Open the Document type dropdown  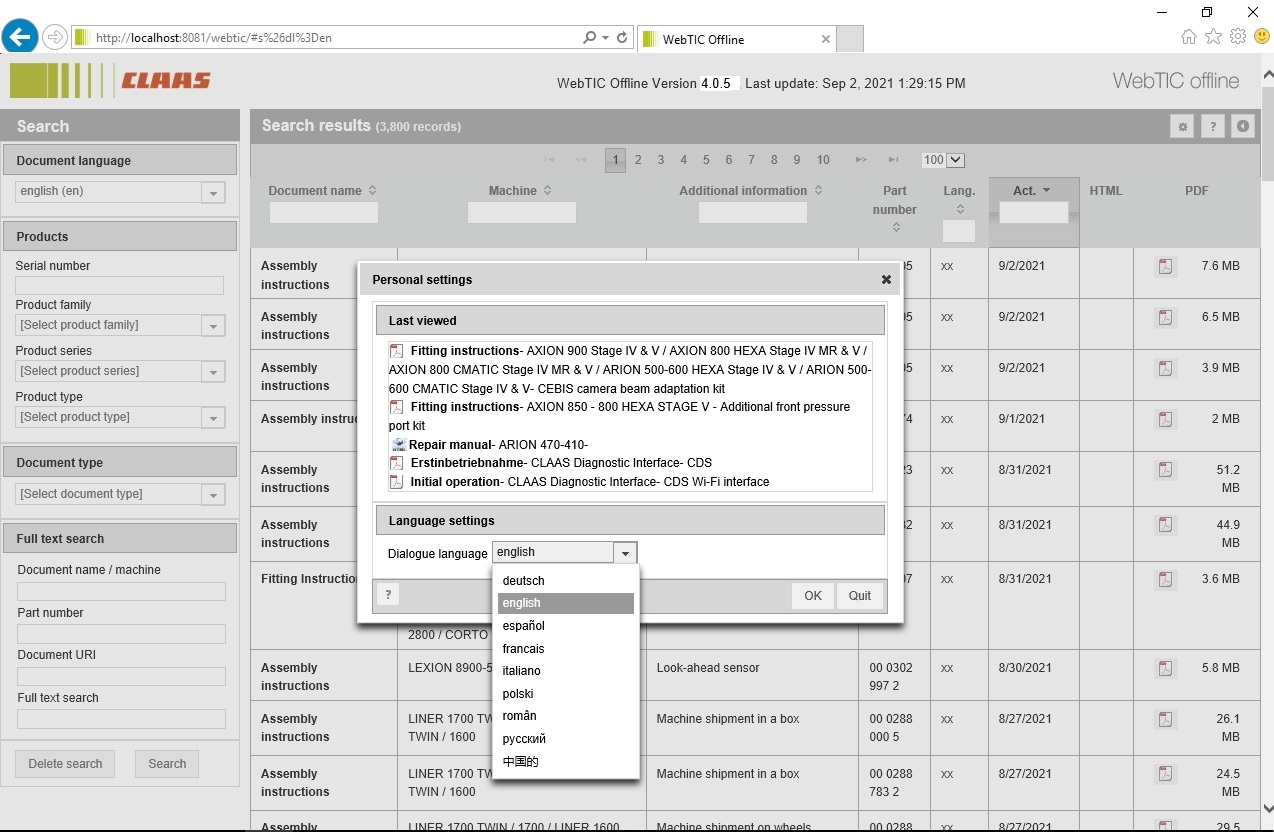point(212,495)
